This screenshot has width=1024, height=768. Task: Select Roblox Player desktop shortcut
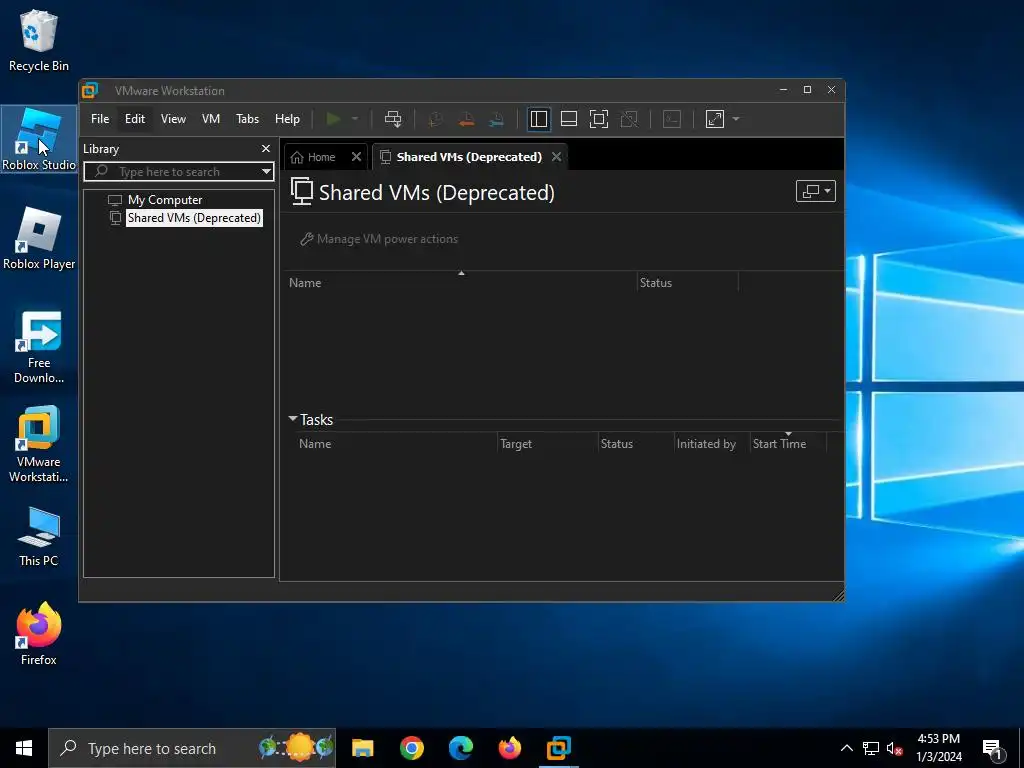point(39,238)
